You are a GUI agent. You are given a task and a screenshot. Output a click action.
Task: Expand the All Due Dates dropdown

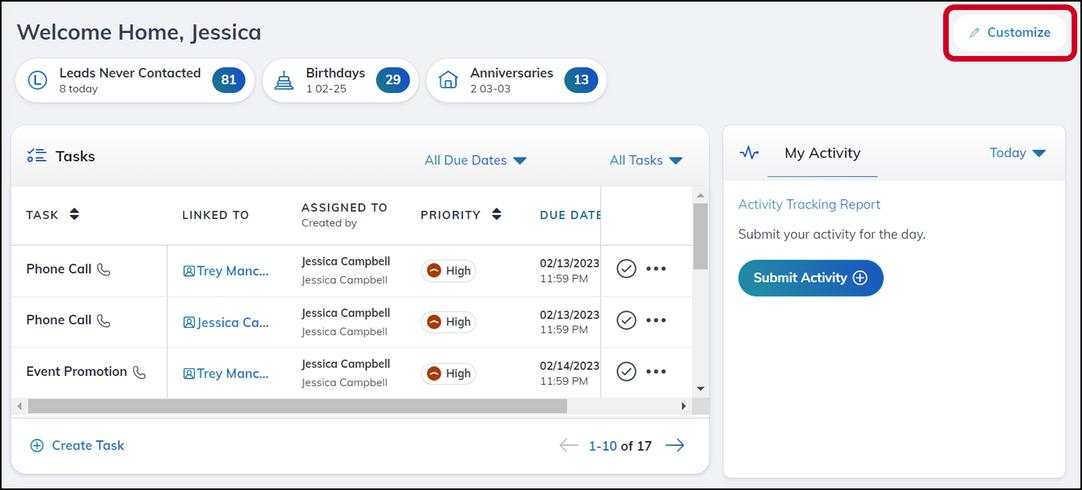click(475, 160)
